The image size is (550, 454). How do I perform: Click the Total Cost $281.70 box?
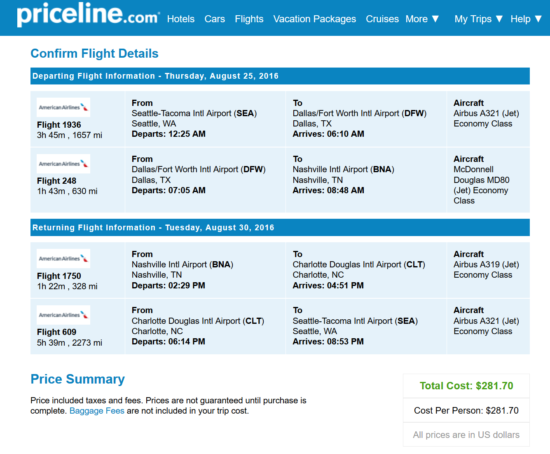(x=466, y=386)
